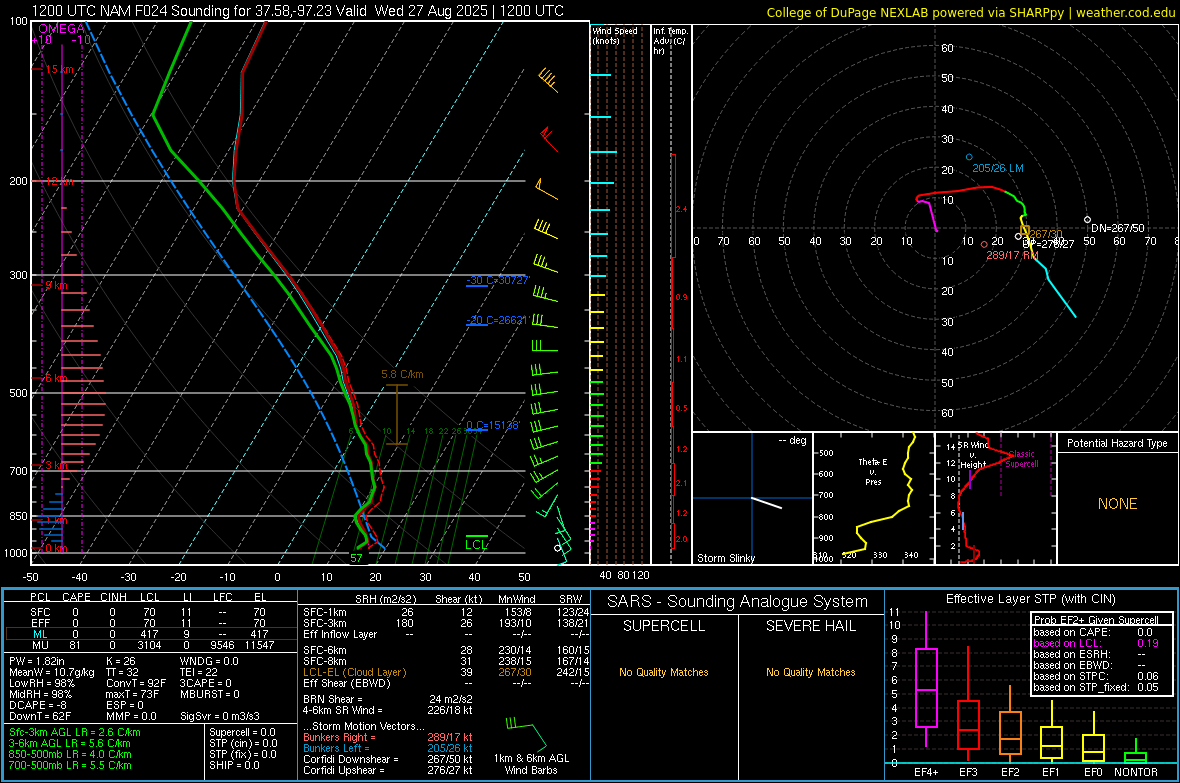This screenshot has height=783, width=1180.
Task: Click the 'Corfidi Downshear =' row
Action: pos(388,759)
